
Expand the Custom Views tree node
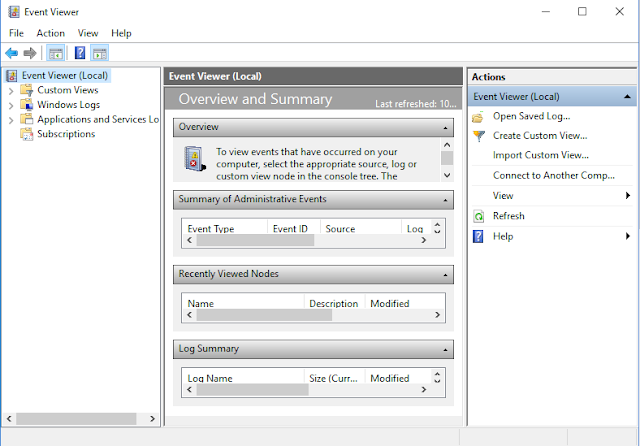(x=11, y=91)
